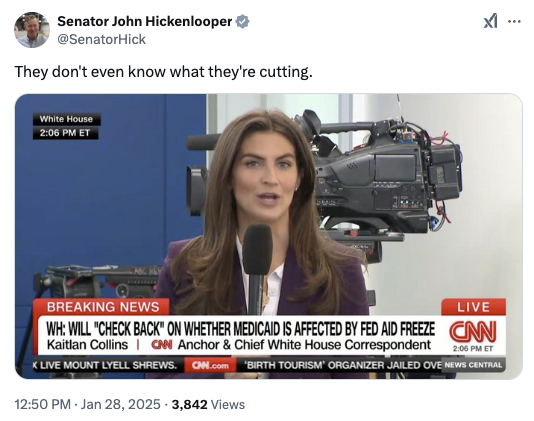This screenshot has height=421, width=534.
Task: Click the blue verified checkmark badge
Action: [242, 21]
